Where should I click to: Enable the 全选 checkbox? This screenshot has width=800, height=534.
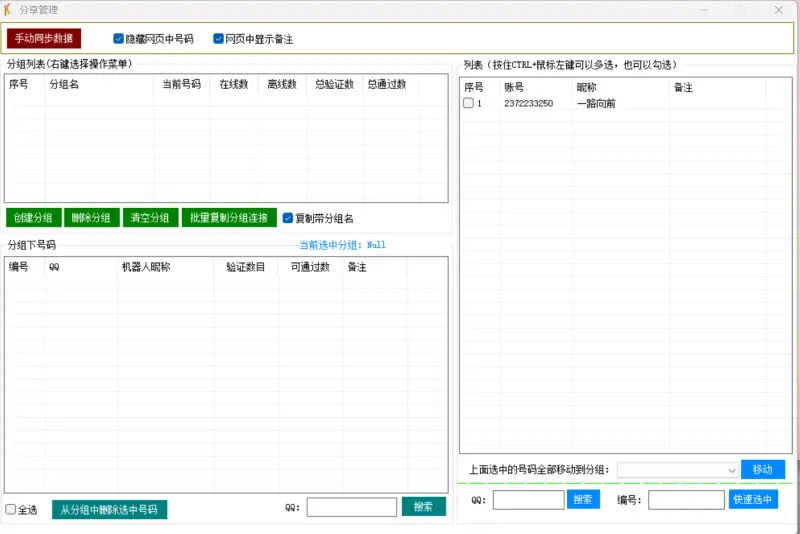pyautogui.click(x=11, y=510)
